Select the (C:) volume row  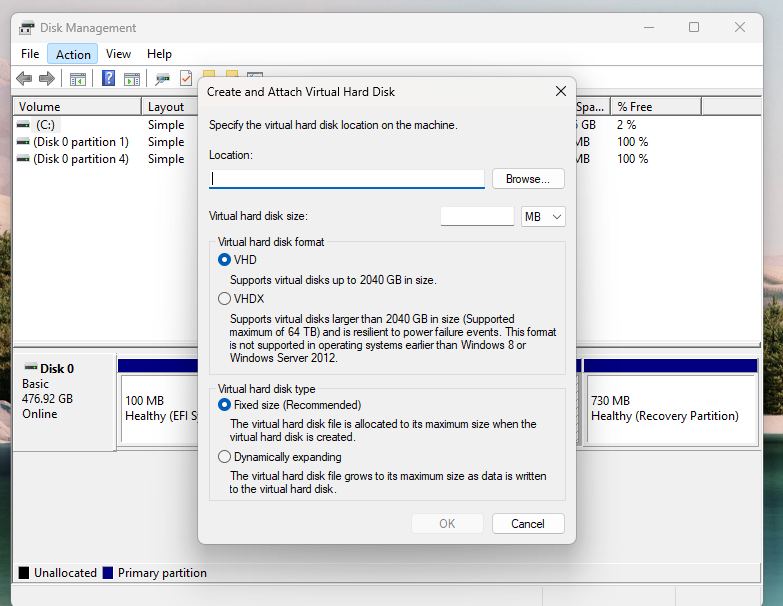(45, 124)
